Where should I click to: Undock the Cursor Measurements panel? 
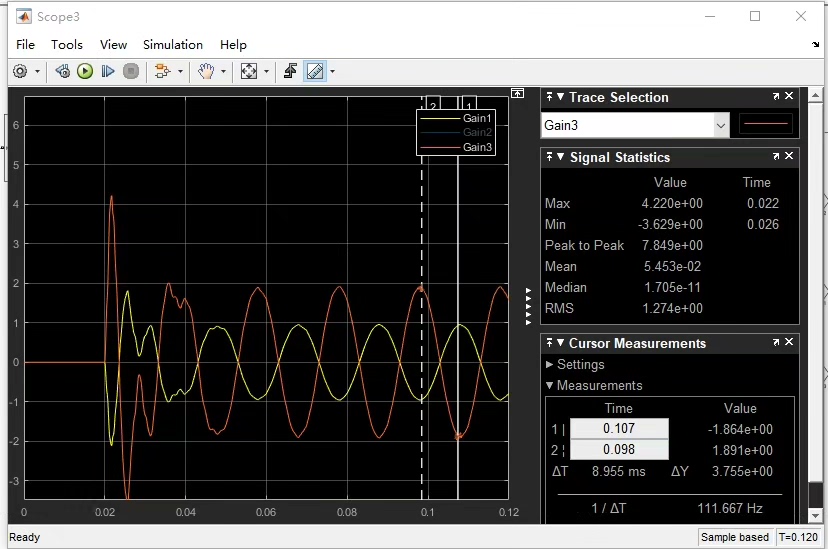click(x=776, y=343)
